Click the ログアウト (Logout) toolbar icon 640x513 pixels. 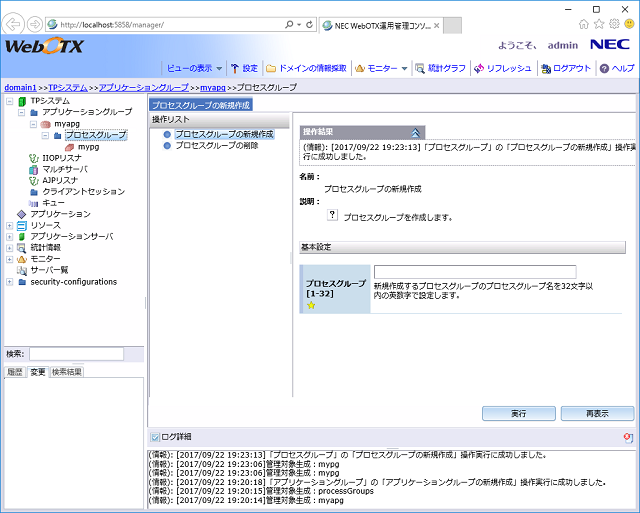pos(546,68)
